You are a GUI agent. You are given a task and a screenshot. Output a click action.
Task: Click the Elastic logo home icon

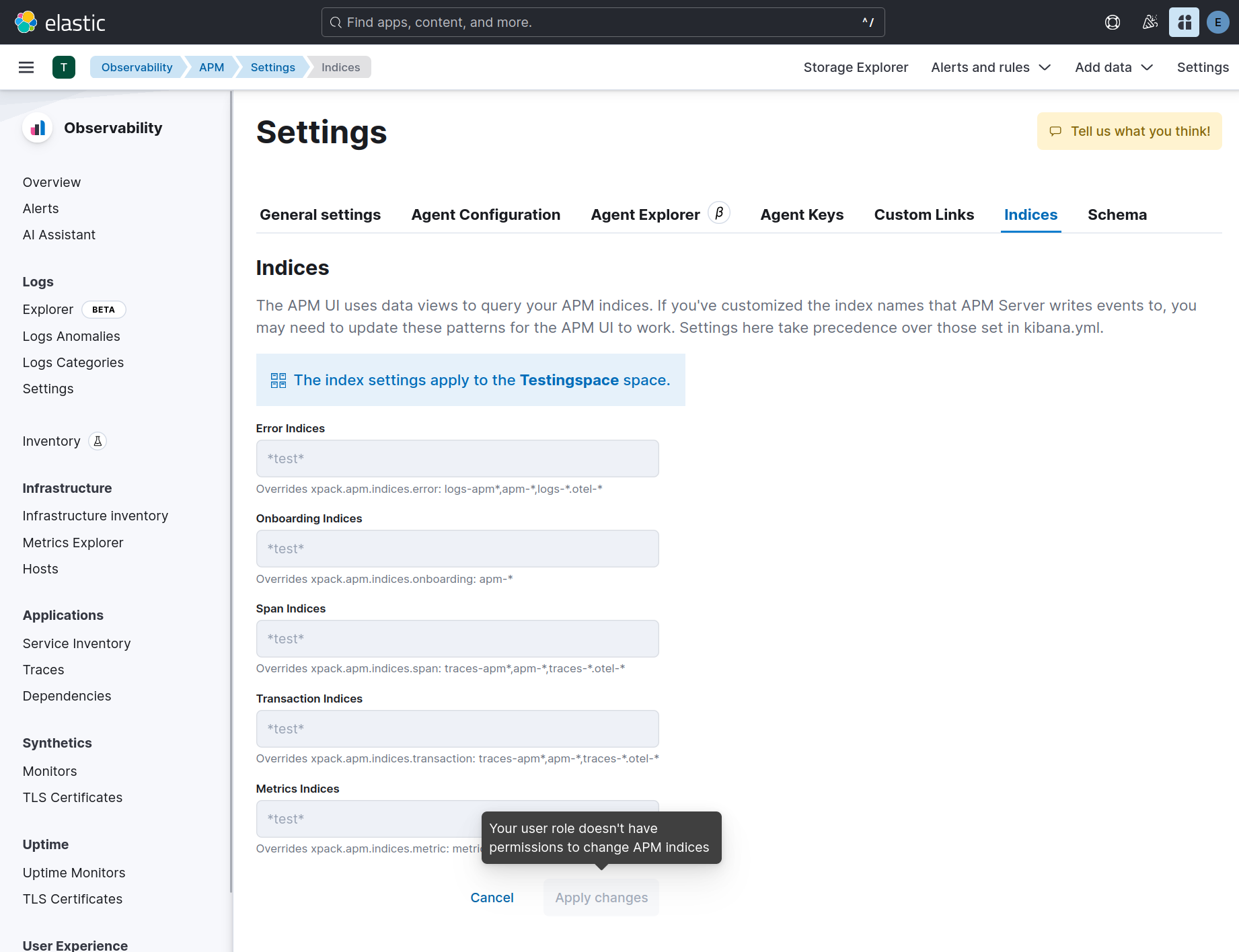(26, 22)
